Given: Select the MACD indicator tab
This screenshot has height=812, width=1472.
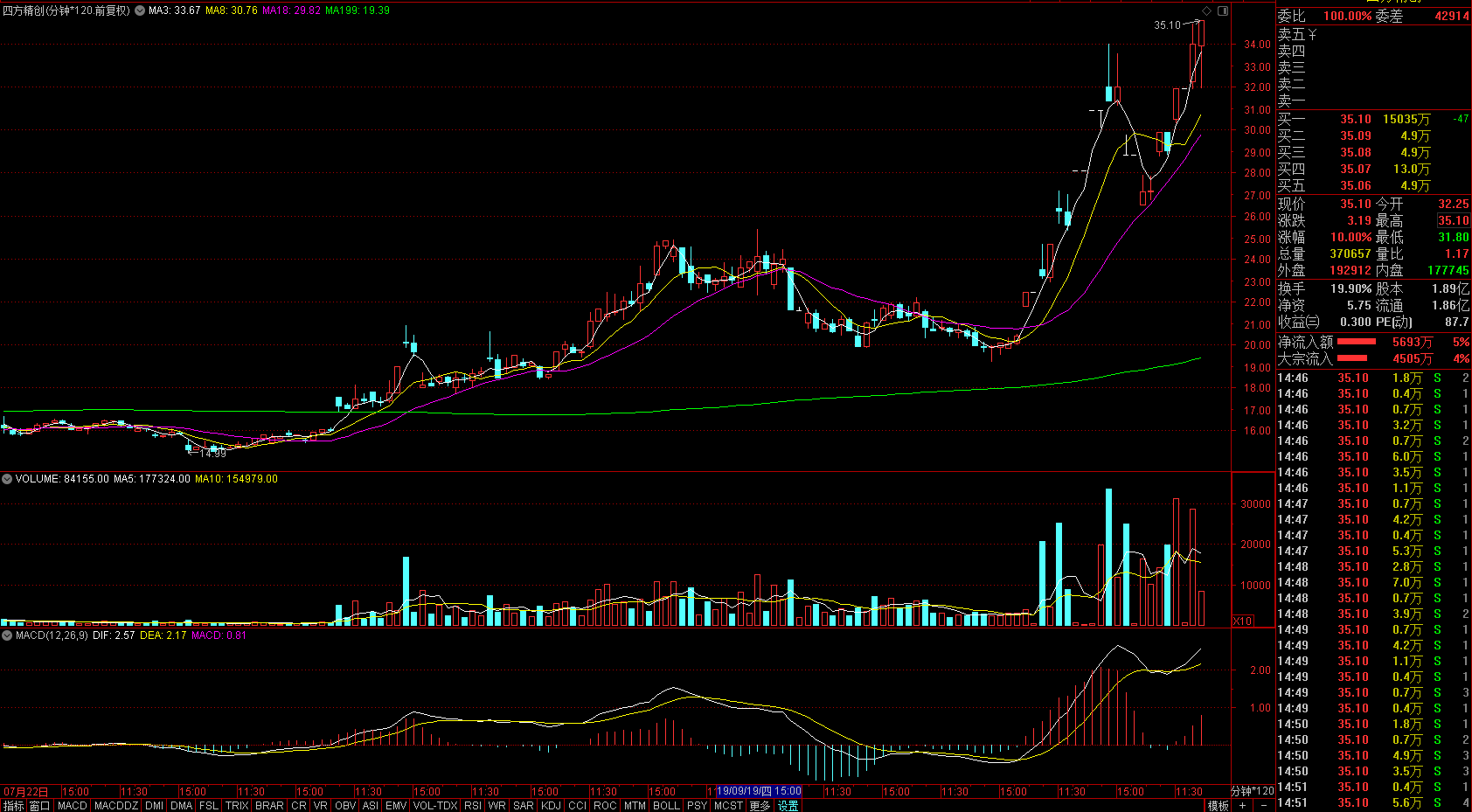Looking at the screenshot, I should pos(73,806).
